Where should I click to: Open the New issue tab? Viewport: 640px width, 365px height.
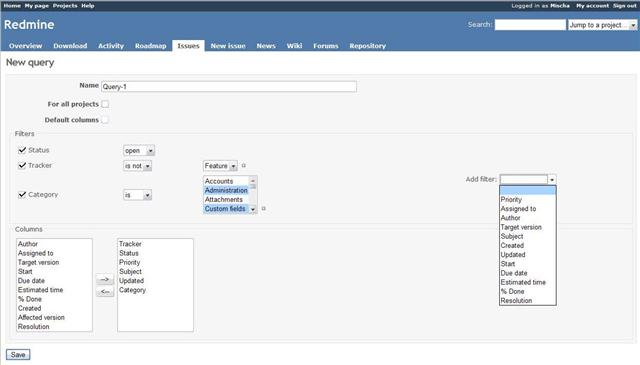point(228,46)
